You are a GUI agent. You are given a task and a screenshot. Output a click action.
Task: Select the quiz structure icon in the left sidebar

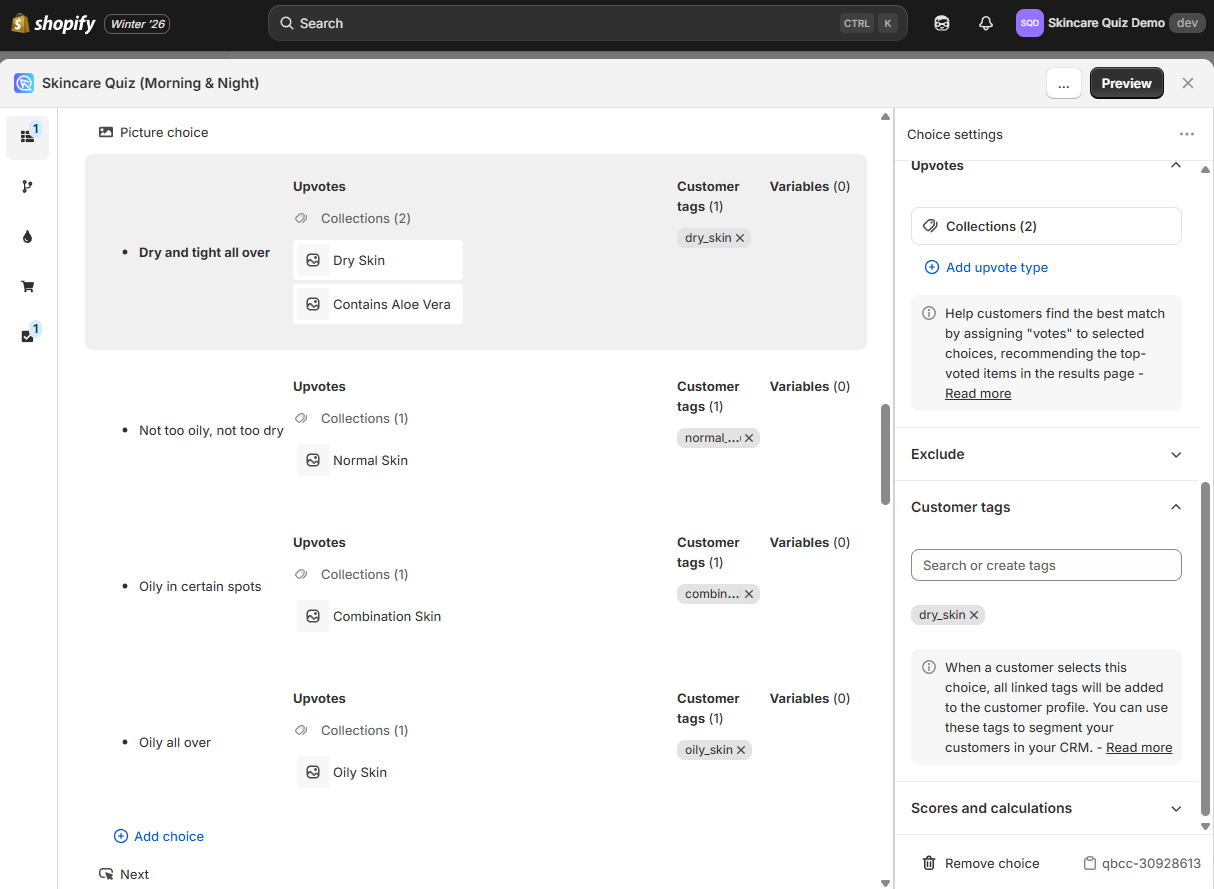click(x=27, y=137)
